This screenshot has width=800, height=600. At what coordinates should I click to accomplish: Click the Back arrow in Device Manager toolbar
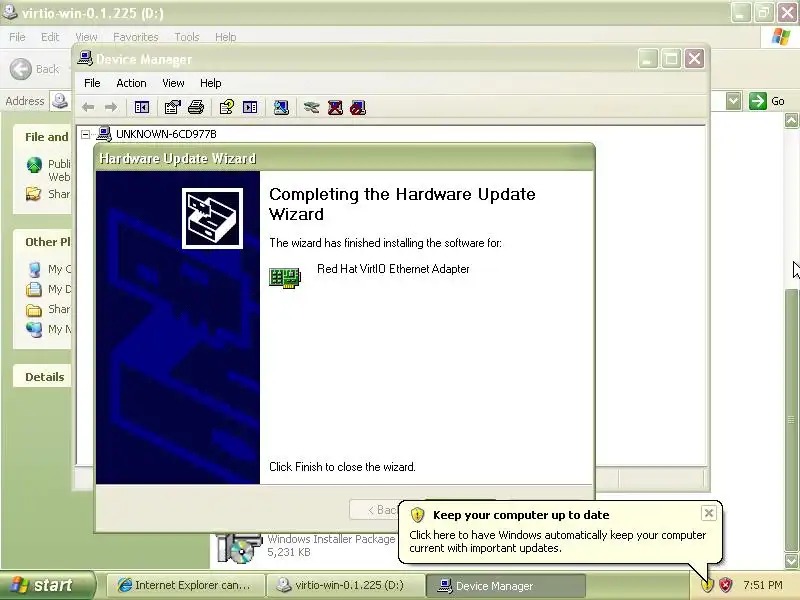pos(88,107)
